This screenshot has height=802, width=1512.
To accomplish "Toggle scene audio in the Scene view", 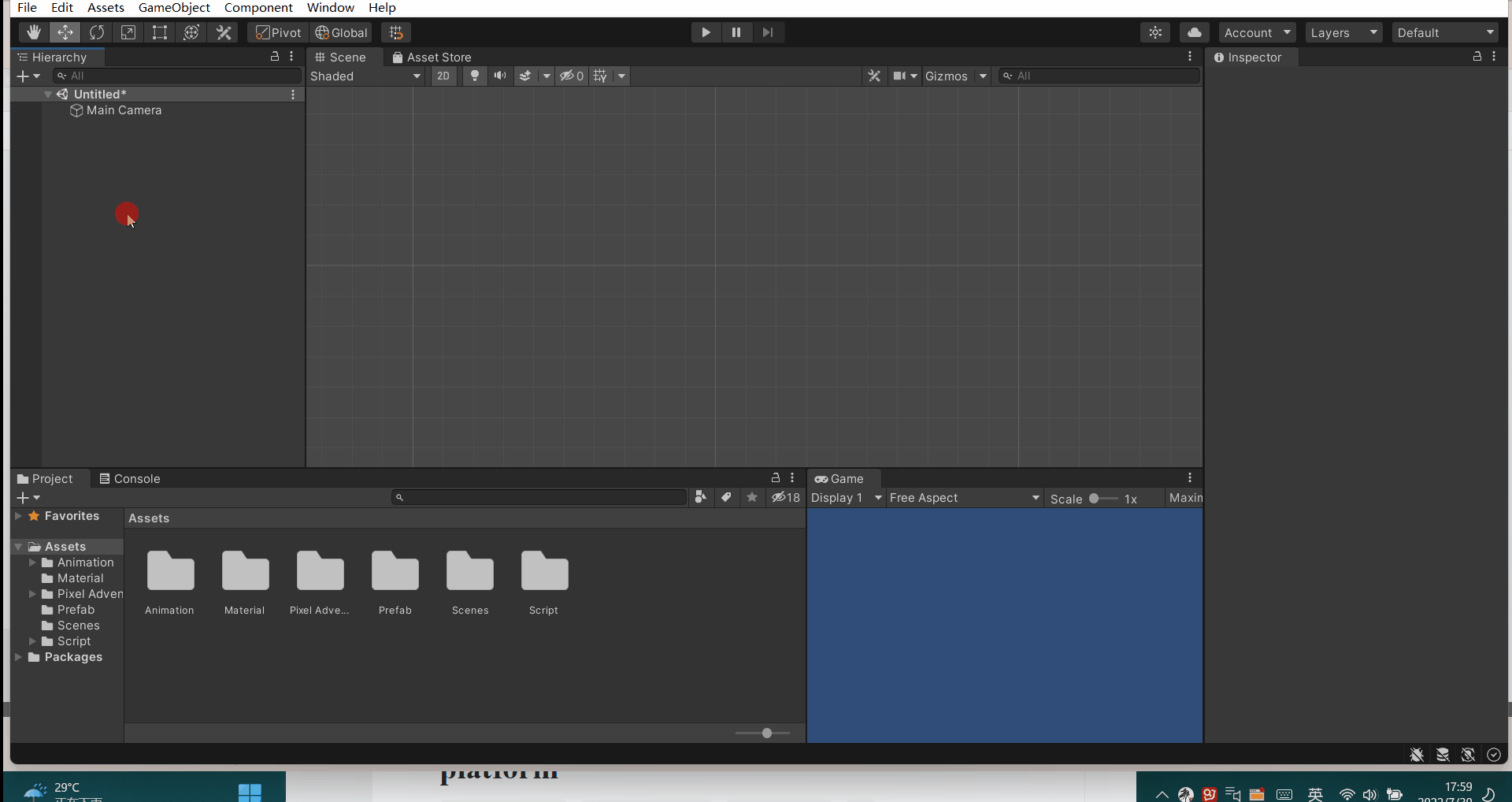I will coord(499,76).
